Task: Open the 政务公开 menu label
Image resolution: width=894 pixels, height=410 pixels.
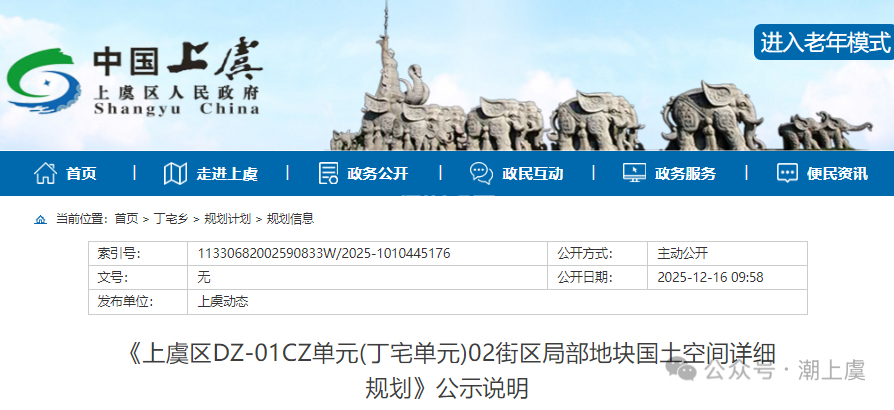Action: coord(378,174)
